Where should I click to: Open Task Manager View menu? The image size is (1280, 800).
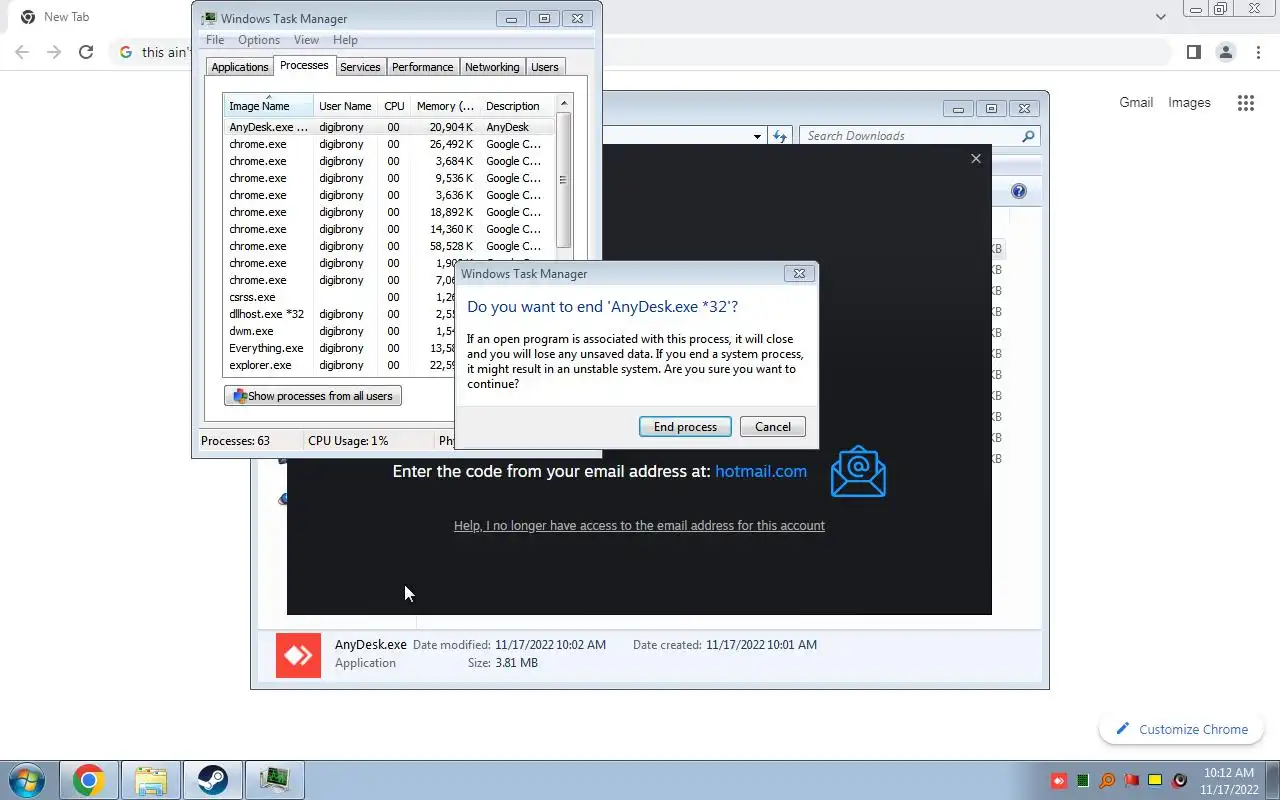[x=306, y=40]
